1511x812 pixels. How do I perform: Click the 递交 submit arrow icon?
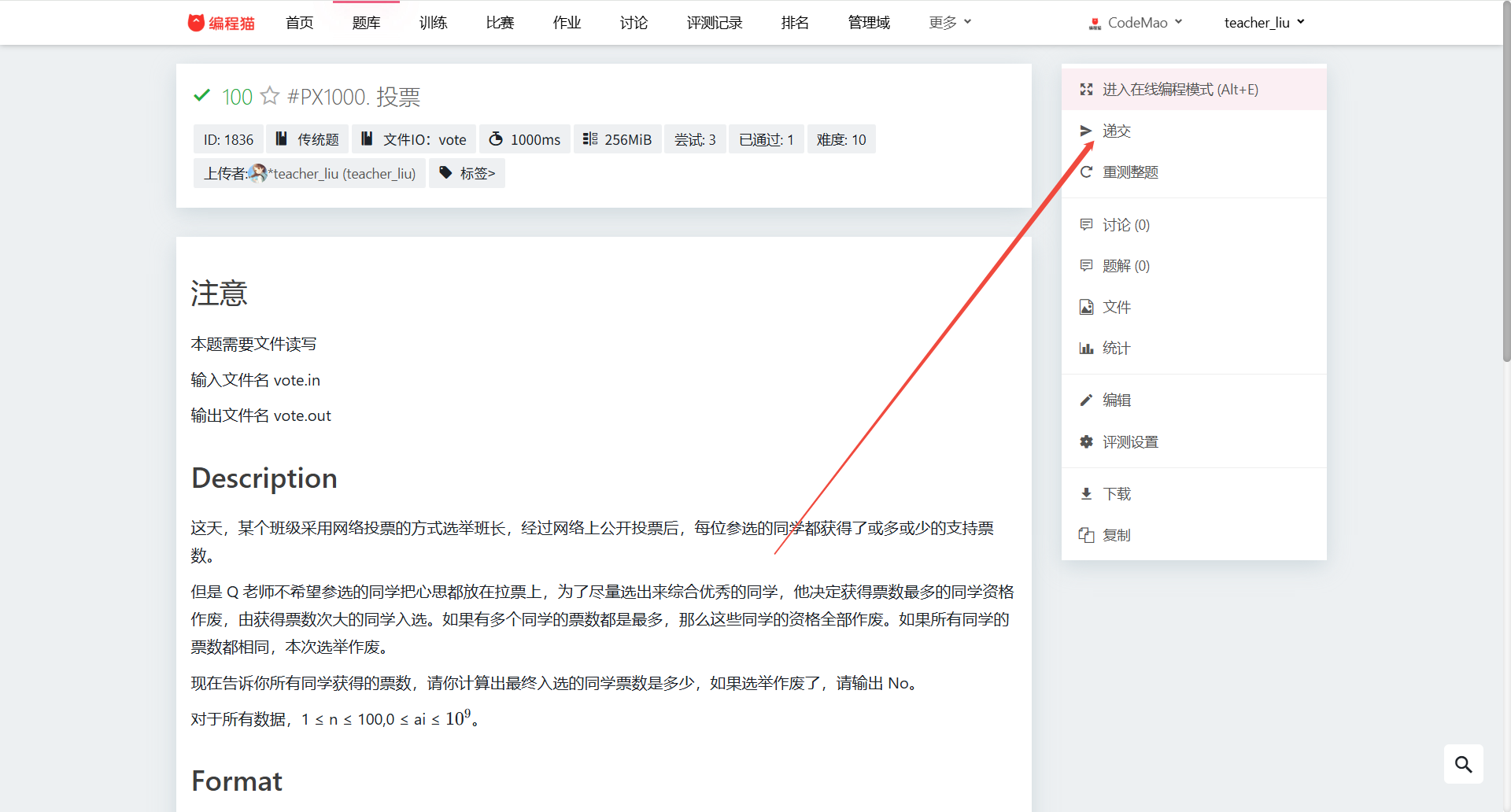1086,131
